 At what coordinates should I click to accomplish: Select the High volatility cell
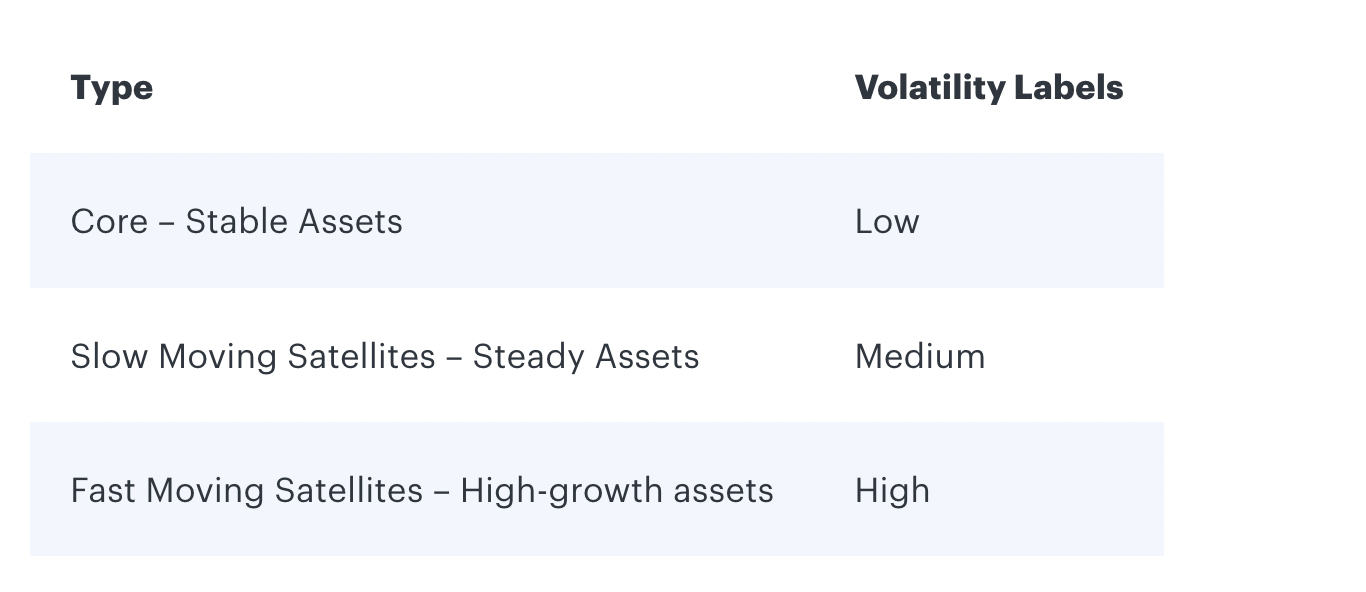[x=893, y=490]
